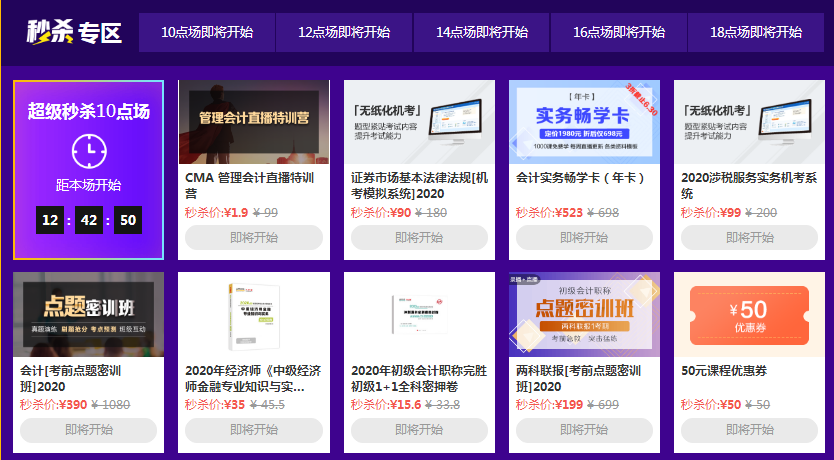Image resolution: width=834 pixels, height=460 pixels.
Task: Switch to the 12点场即将开始 tab
Action: [x=344, y=32]
